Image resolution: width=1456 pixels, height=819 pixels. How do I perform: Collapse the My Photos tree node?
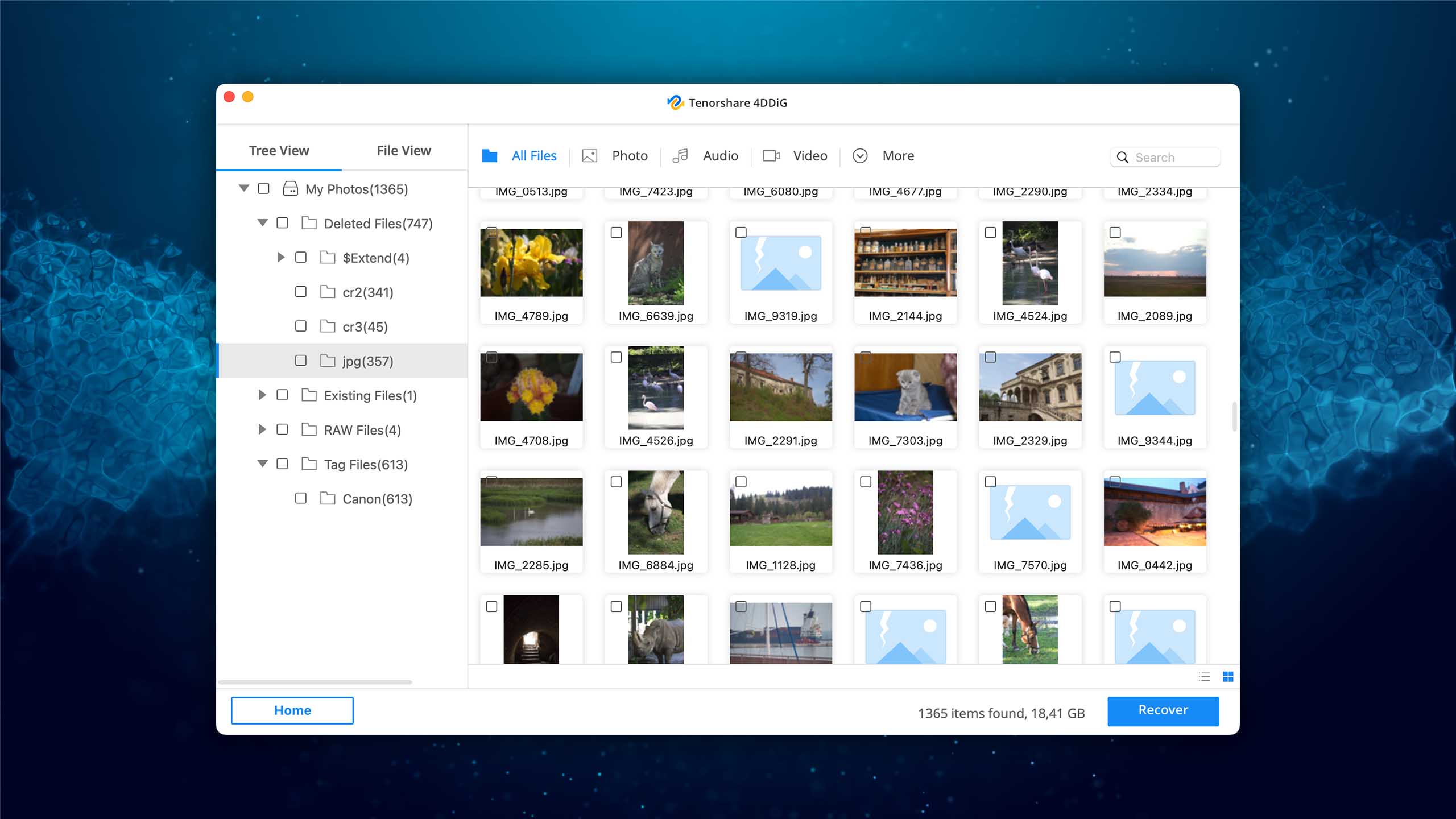(x=244, y=188)
